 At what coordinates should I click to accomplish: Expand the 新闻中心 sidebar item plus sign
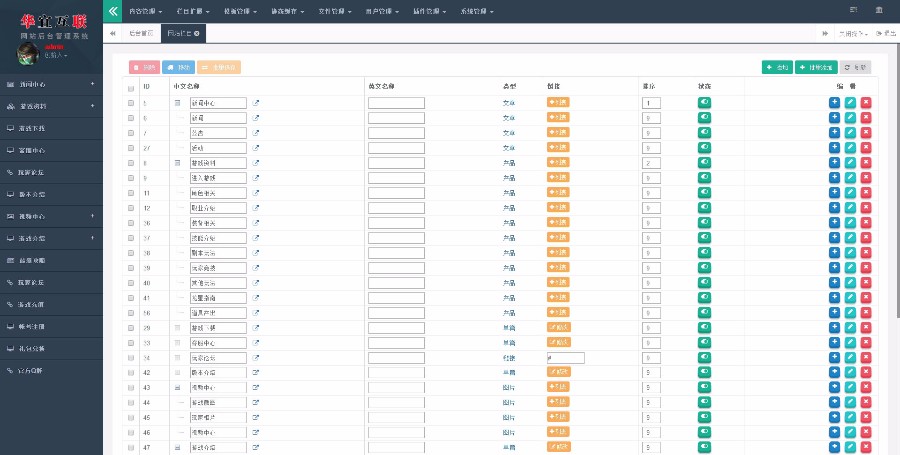pos(92,84)
